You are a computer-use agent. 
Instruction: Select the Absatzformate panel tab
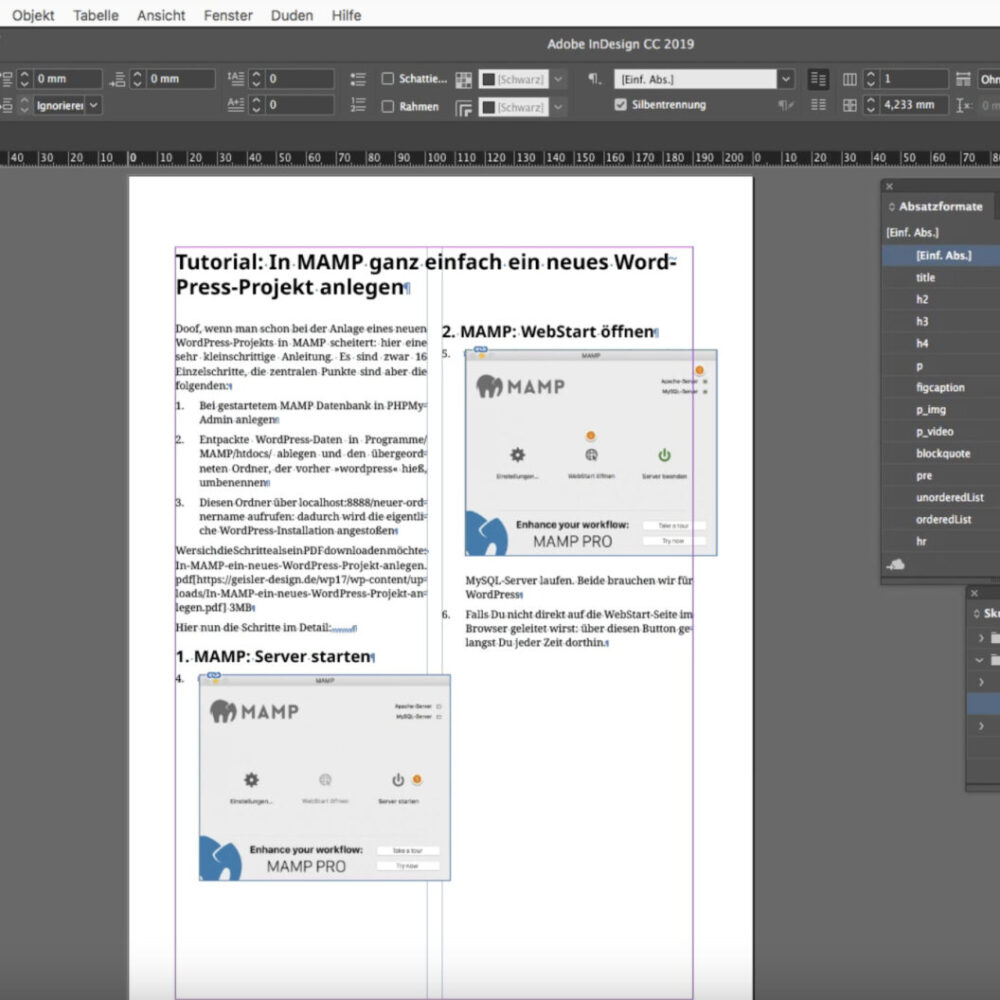(940, 207)
